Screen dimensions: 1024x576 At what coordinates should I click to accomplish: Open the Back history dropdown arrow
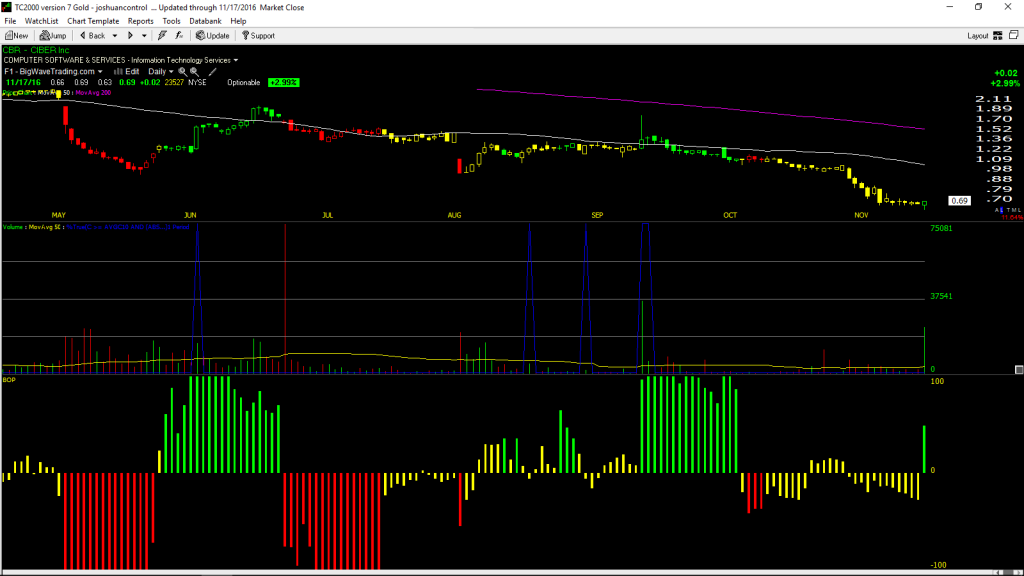pos(115,36)
